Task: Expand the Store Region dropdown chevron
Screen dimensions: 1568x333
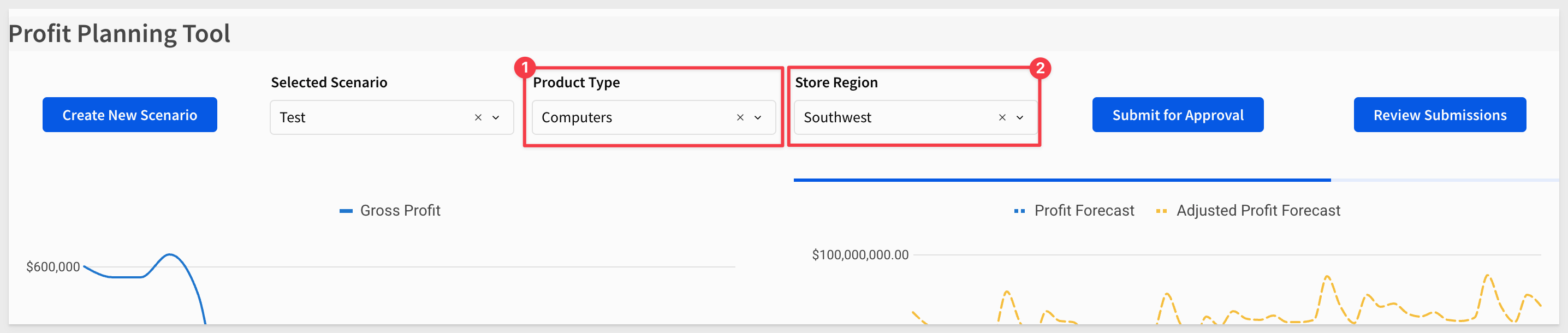Action: tap(1019, 117)
